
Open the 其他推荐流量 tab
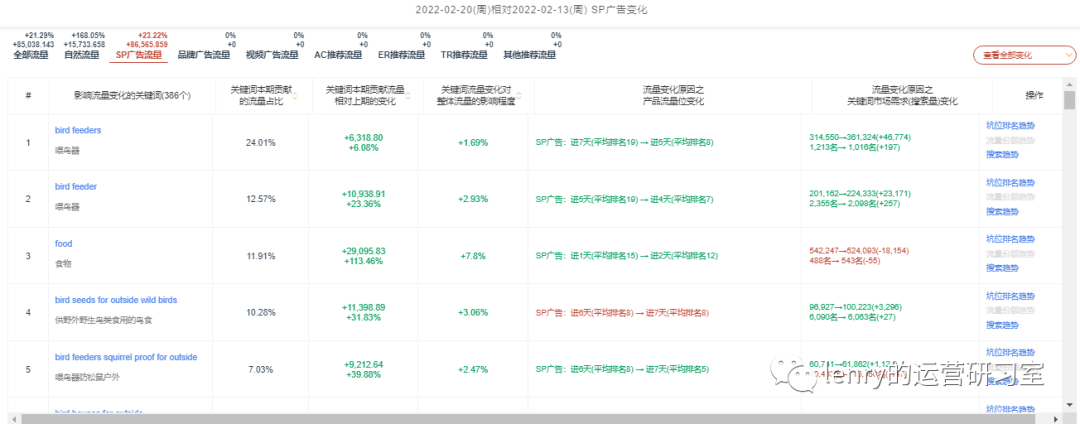click(530, 54)
